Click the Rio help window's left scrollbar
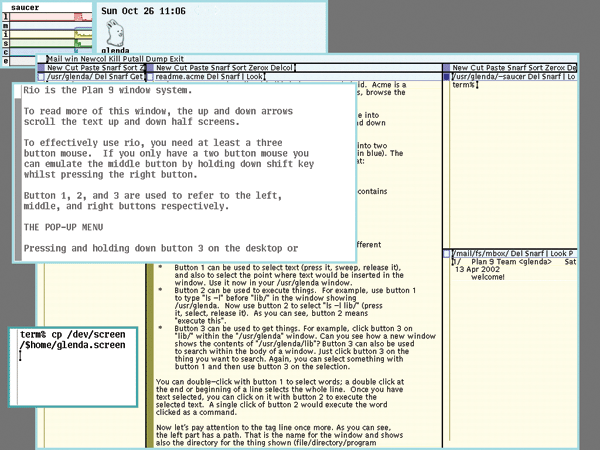Screen dimensions: 600x450 click(x=17, y=172)
